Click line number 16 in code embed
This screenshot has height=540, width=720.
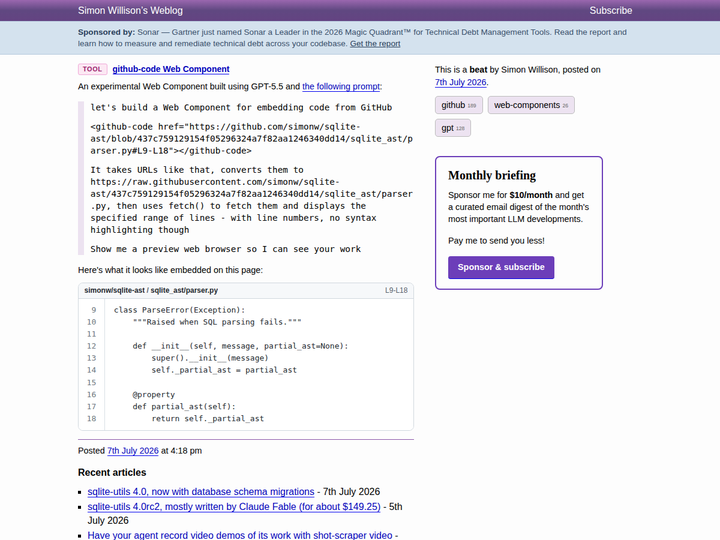(91, 394)
